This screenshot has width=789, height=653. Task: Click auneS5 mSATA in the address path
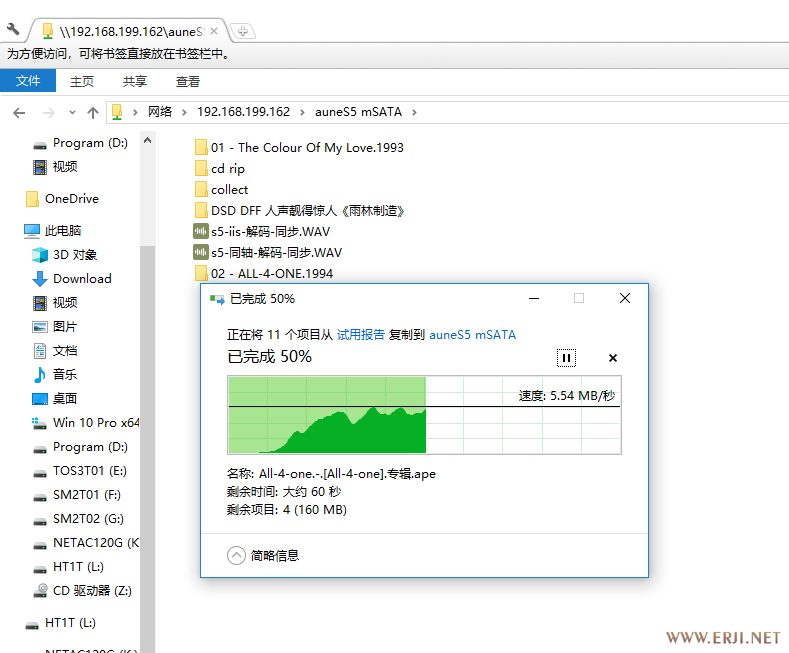coord(358,112)
